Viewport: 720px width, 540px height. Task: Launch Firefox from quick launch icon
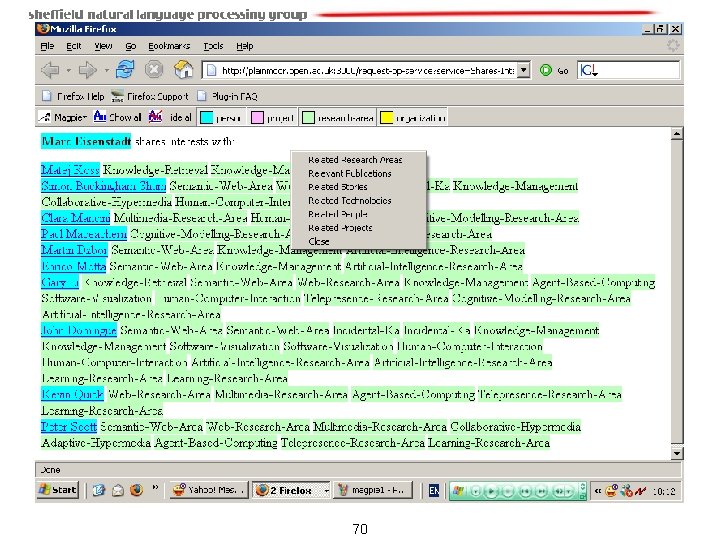coord(136,490)
